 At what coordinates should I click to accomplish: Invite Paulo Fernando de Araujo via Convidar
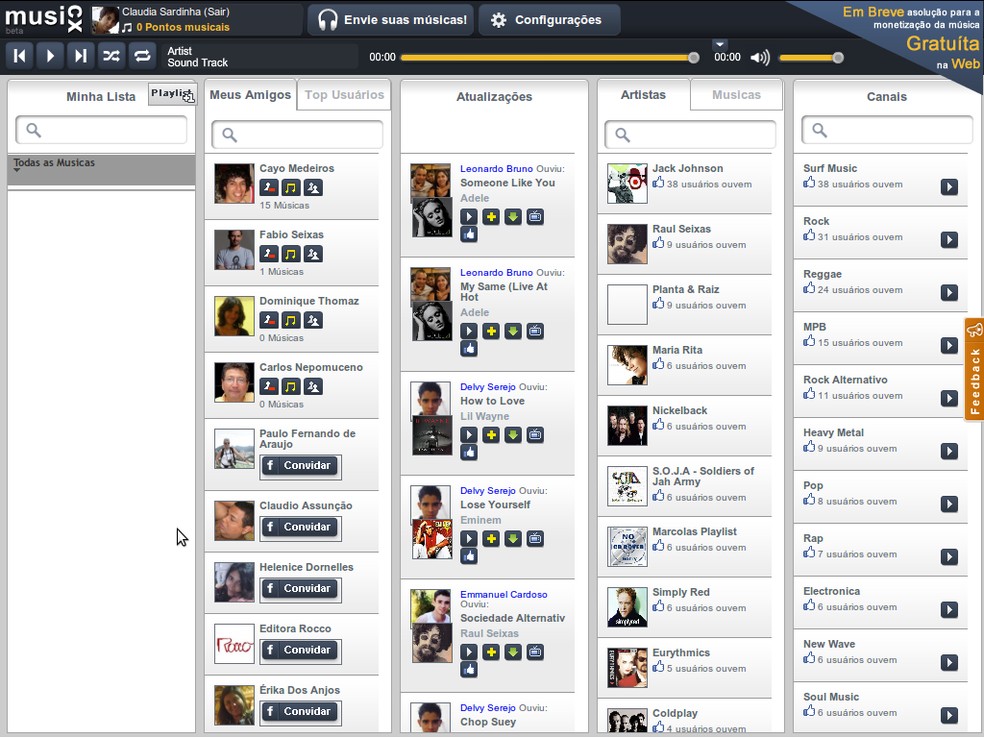[x=300, y=466]
